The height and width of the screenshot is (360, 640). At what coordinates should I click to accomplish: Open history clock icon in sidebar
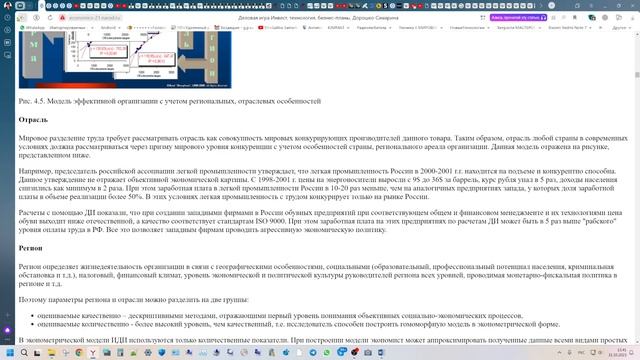7,18
